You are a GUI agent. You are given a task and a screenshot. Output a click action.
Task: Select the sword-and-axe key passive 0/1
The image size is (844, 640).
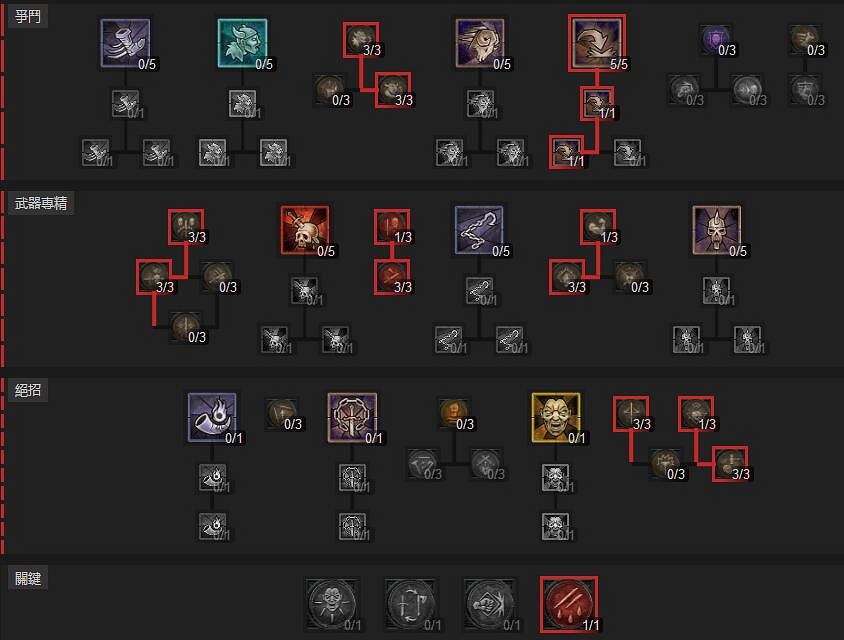(411, 604)
